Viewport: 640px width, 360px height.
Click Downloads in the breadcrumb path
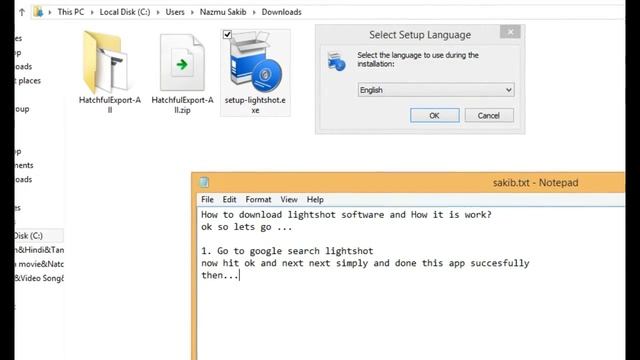(281, 12)
